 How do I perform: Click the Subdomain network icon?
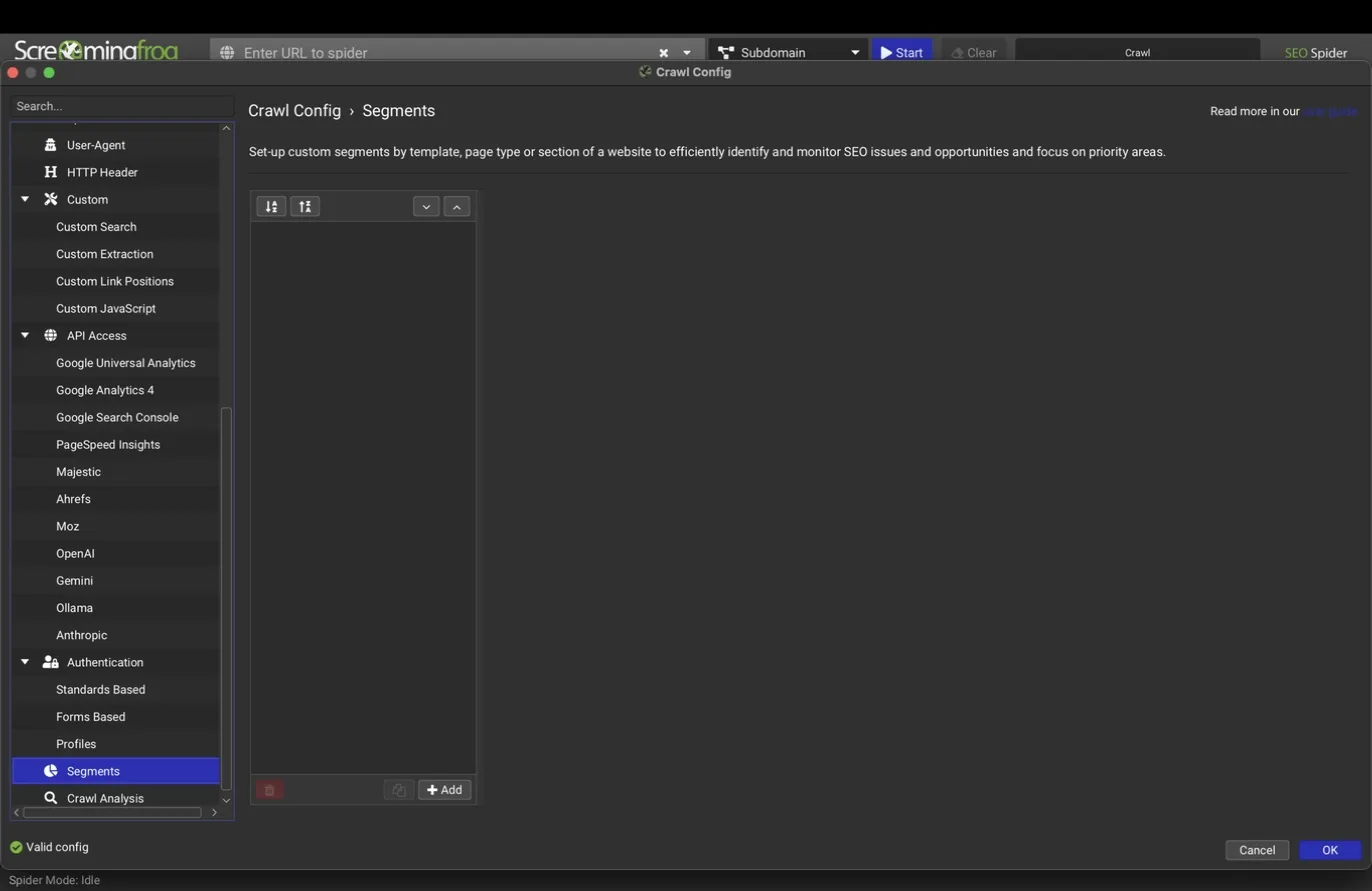726,52
